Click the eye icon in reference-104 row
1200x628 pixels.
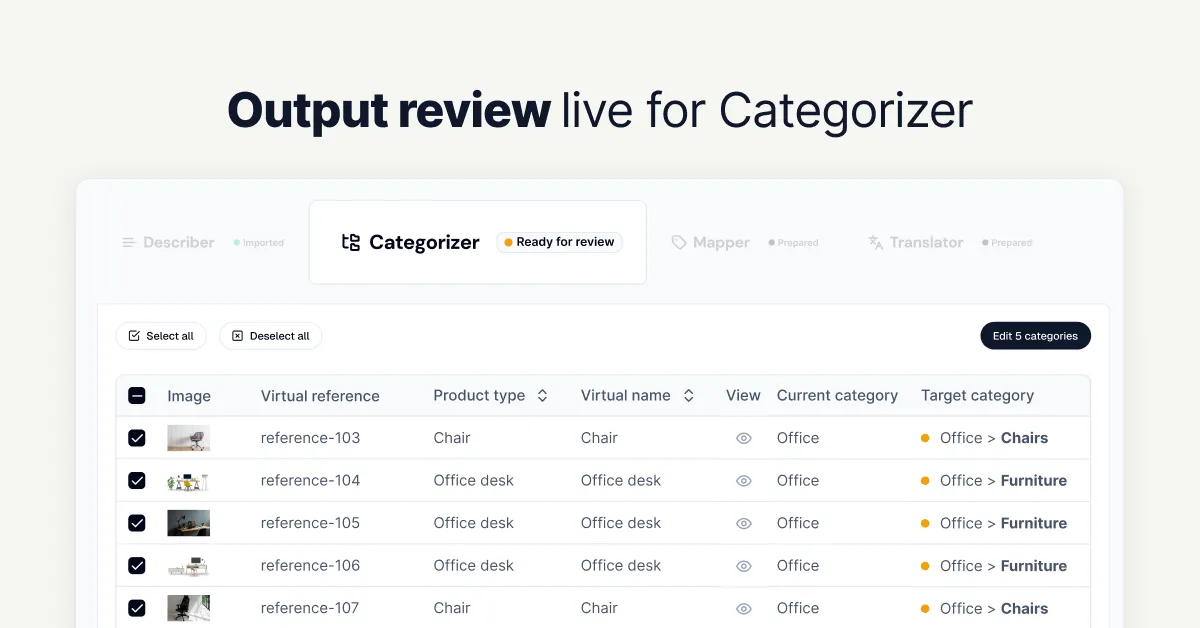743,481
